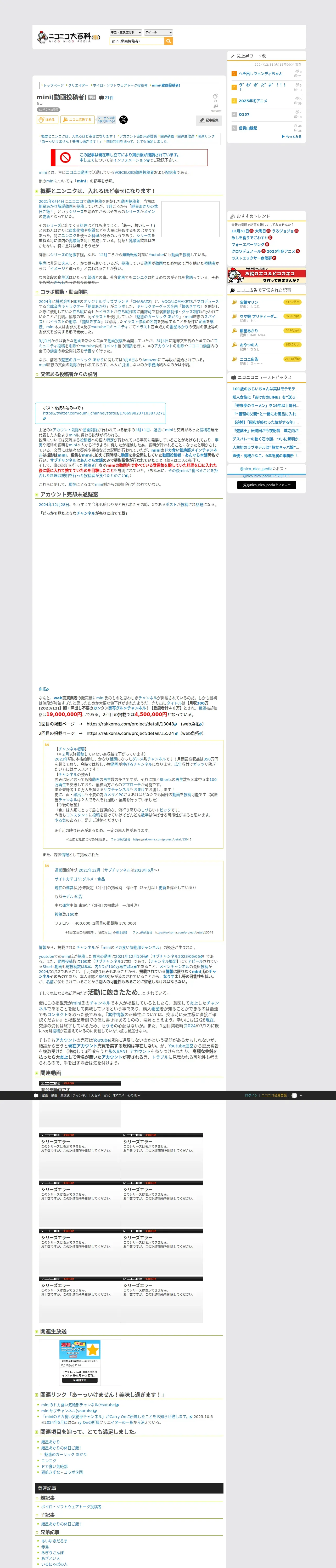Share the article via the X icon
The width and height of the screenshot is (336, 1568).
(124, 120)
